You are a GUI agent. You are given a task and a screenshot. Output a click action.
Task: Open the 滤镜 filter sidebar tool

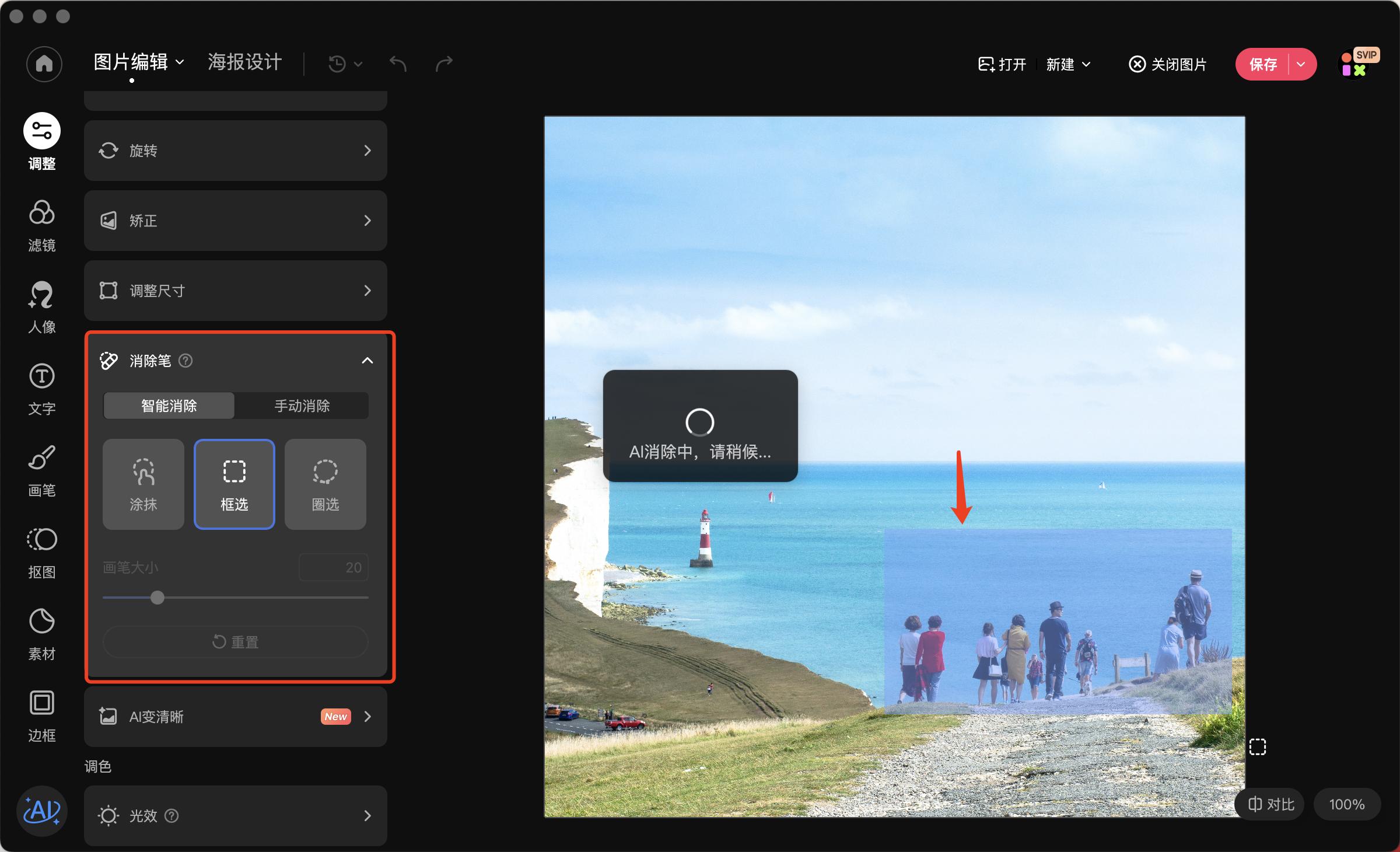pyautogui.click(x=42, y=225)
